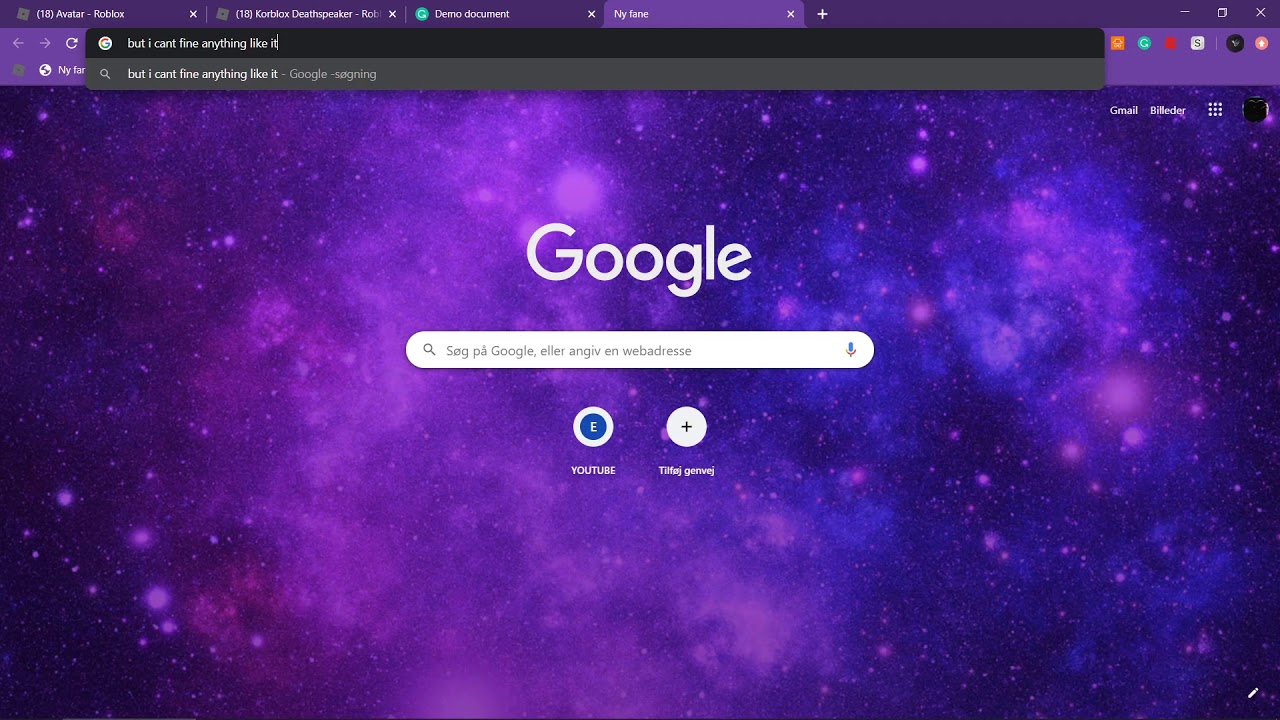Open a new tab with the plus button
The image size is (1280, 720).
pyautogui.click(x=822, y=14)
